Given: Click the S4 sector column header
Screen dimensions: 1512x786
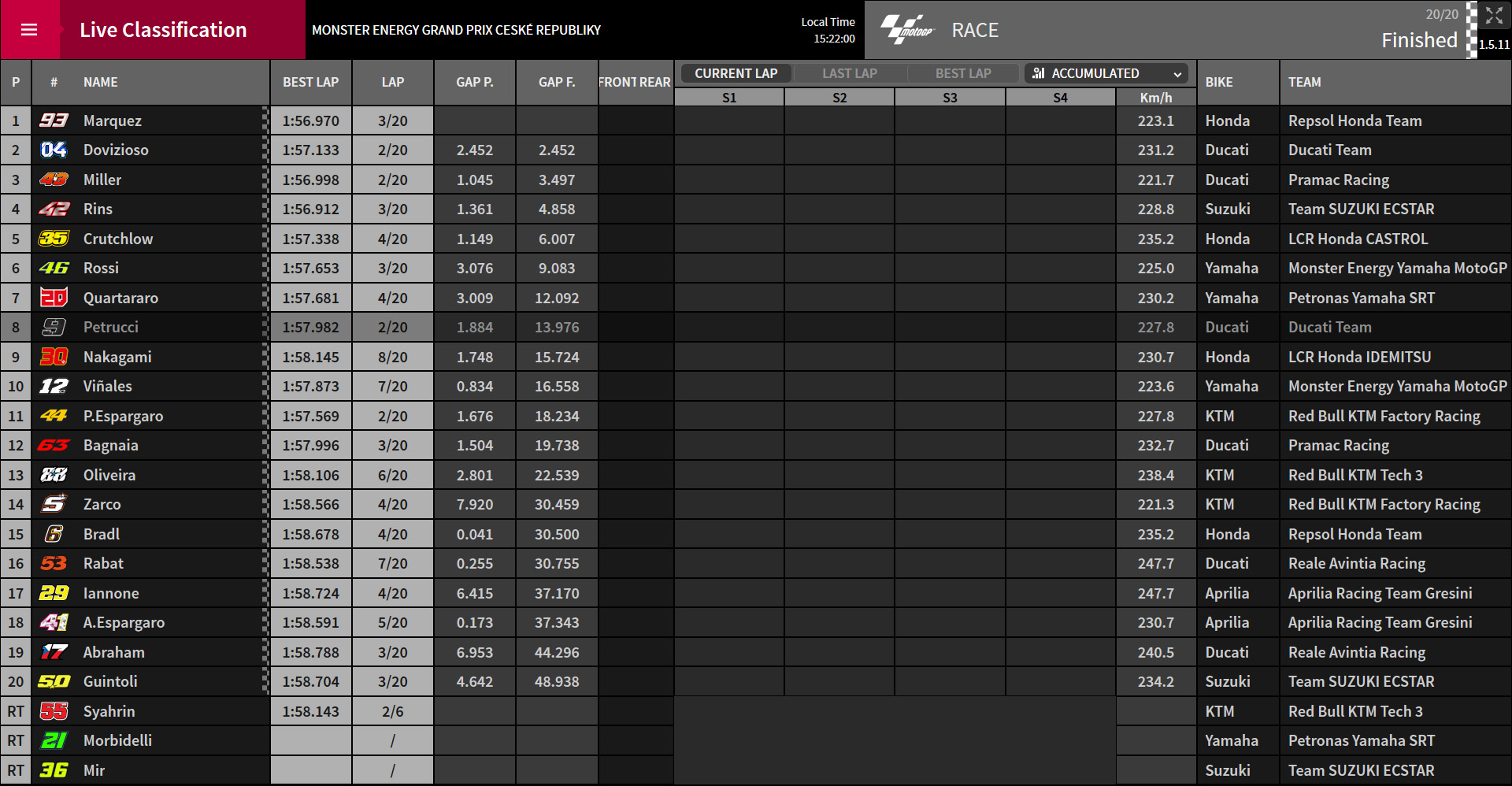Looking at the screenshot, I should tap(1061, 98).
